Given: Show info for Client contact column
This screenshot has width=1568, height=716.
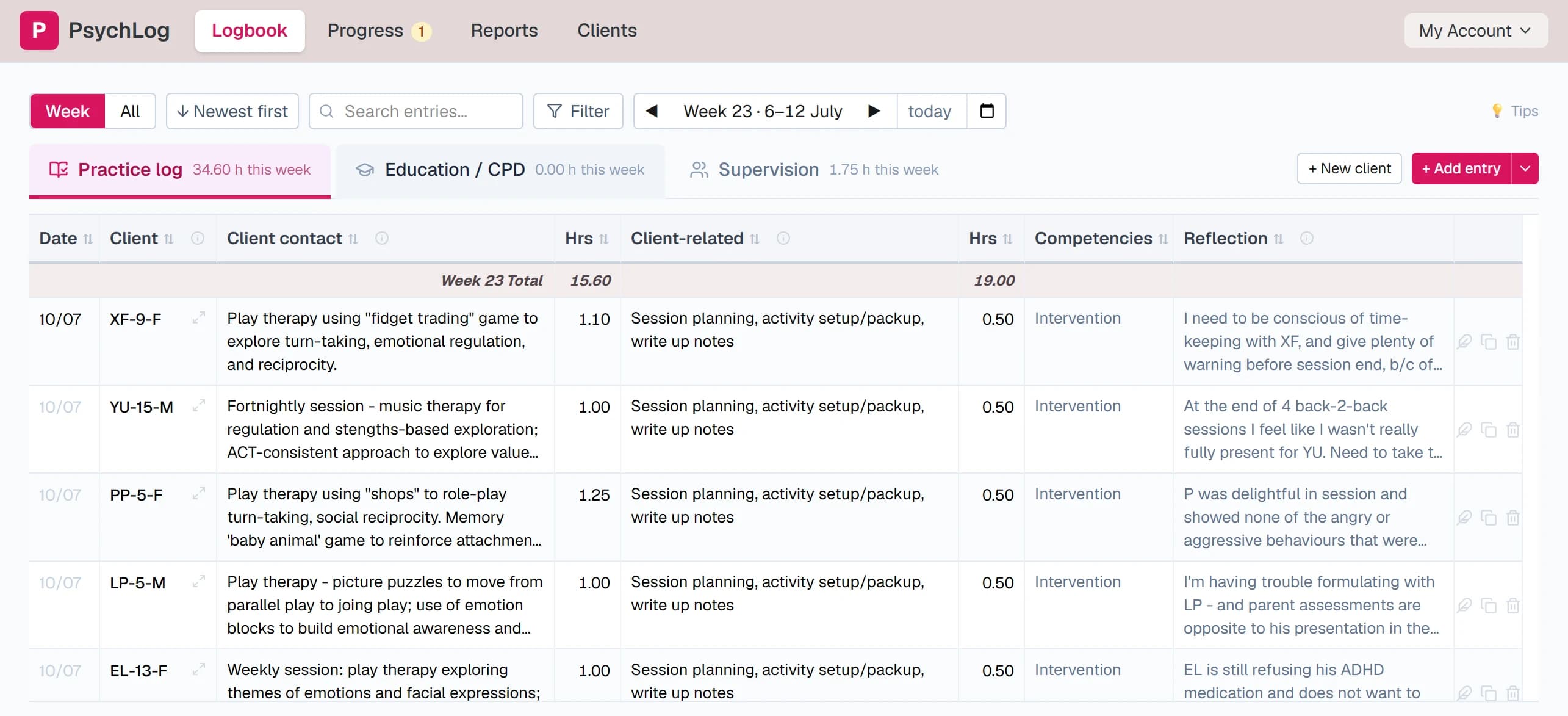Looking at the screenshot, I should 382,238.
